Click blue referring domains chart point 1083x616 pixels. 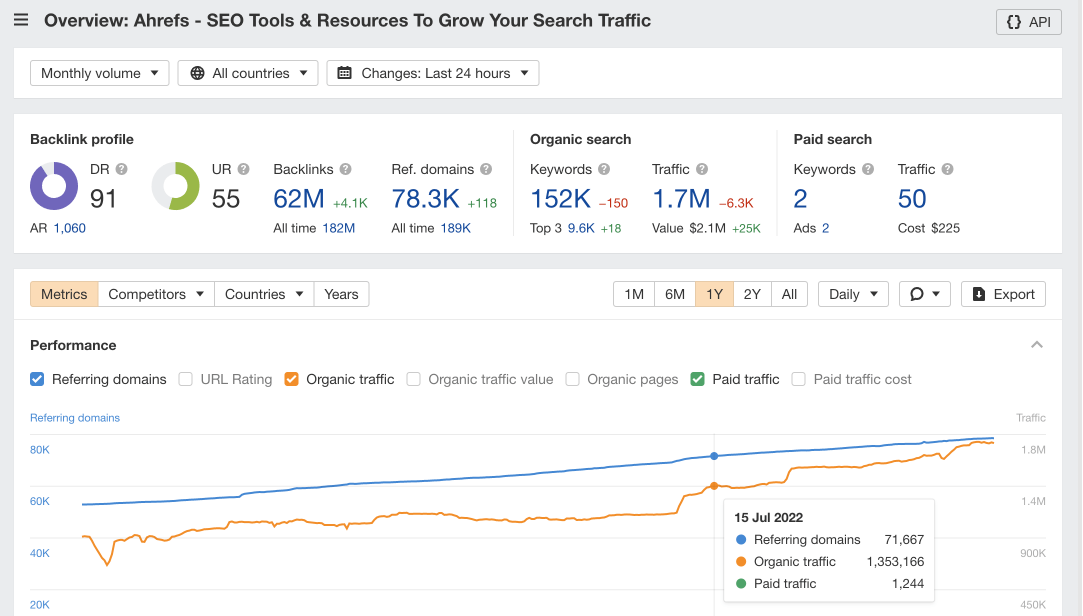point(714,456)
